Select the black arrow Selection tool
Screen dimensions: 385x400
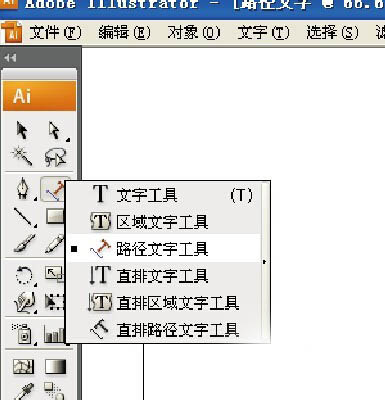[23, 130]
